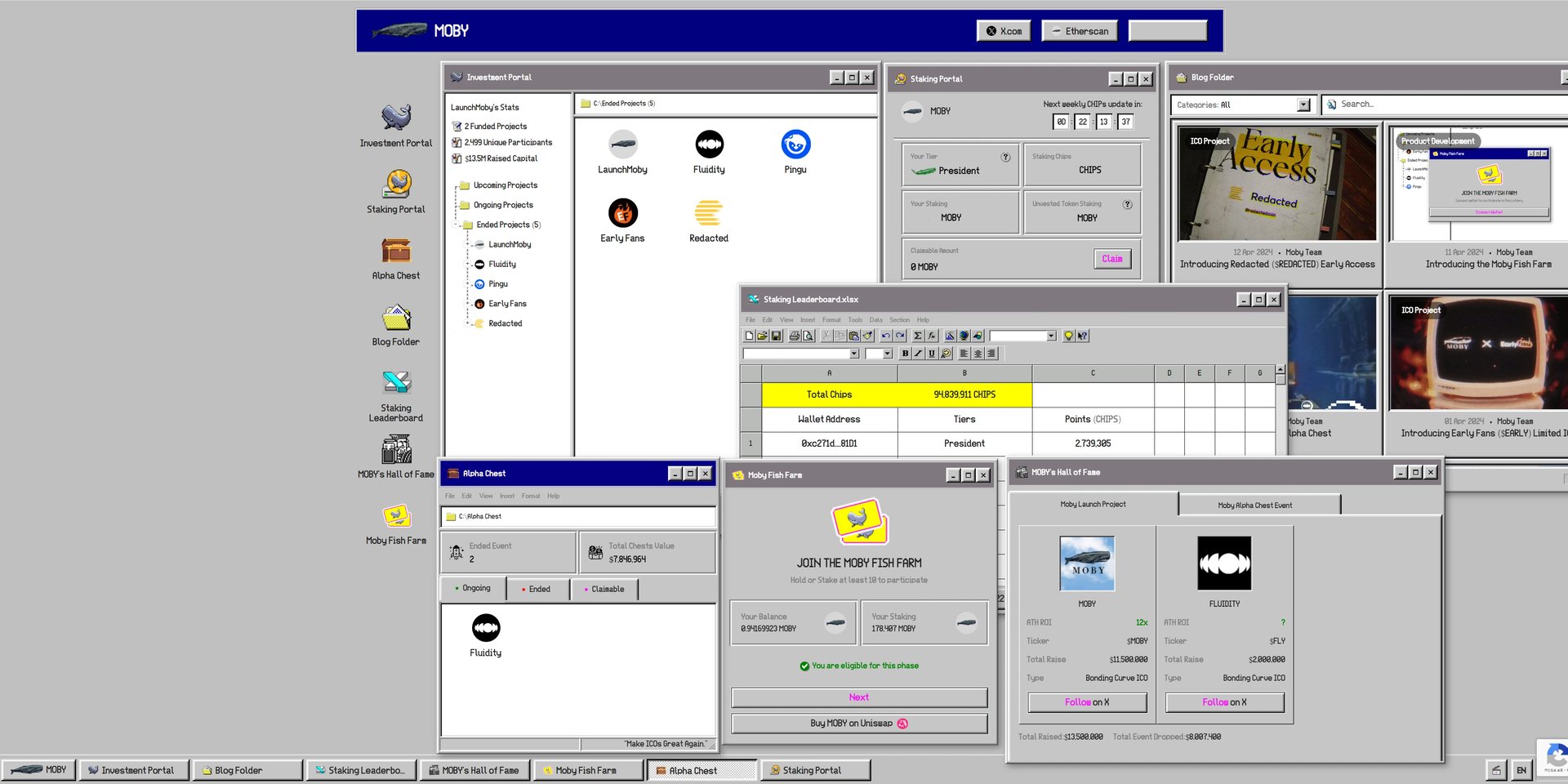Click Chart wizard icon in spreadsheet toolbar

[x=950, y=336]
